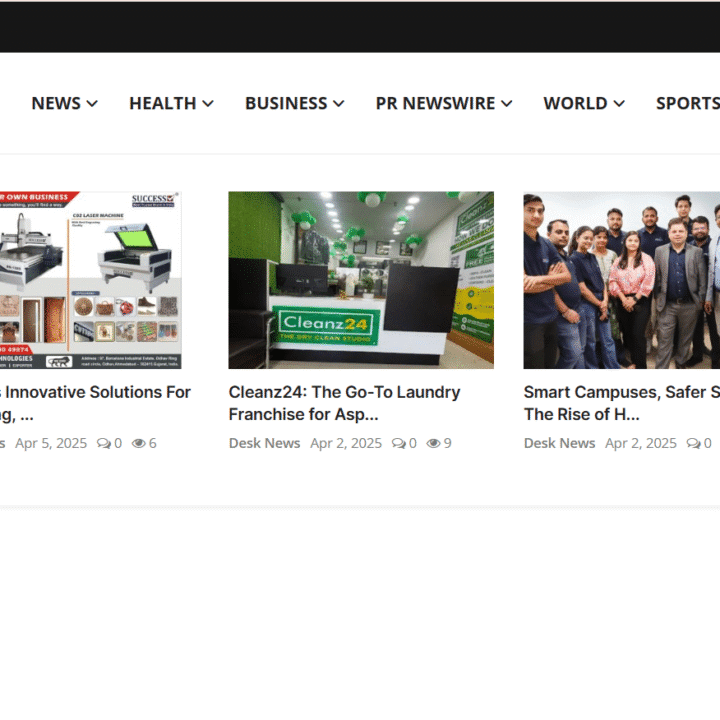The width and height of the screenshot is (720, 720).
Task: Expand the HEALTH dropdown arrow
Action: click(208, 104)
